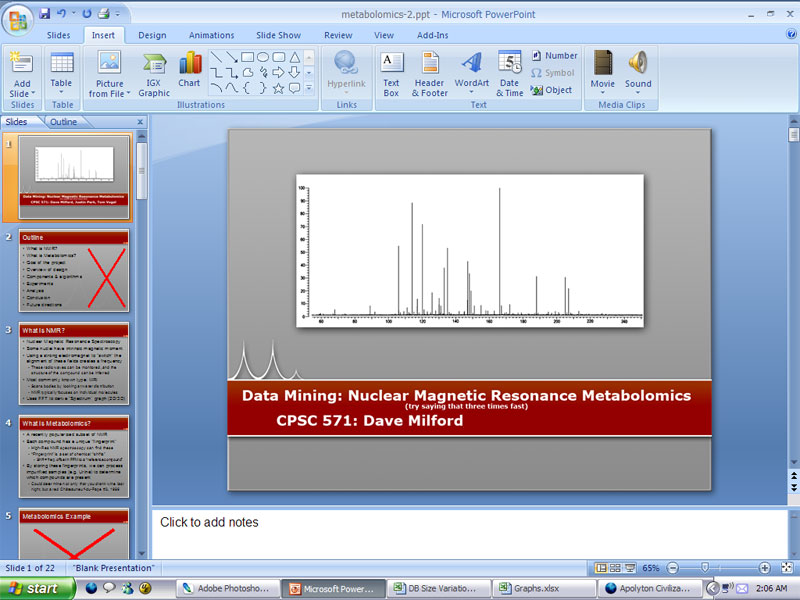The width and height of the screenshot is (800, 600).
Task: Switch to Normal view in status bar
Action: 601,568
